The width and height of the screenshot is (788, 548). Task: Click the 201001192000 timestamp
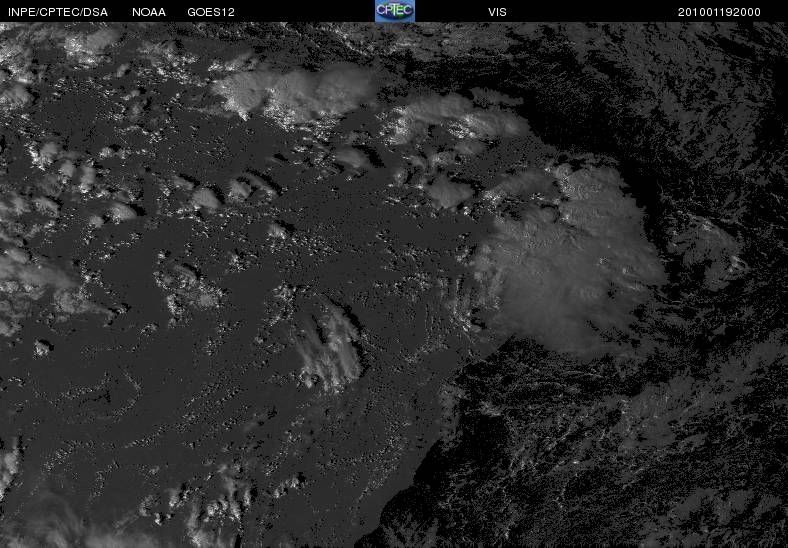click(x=719, y=12)
